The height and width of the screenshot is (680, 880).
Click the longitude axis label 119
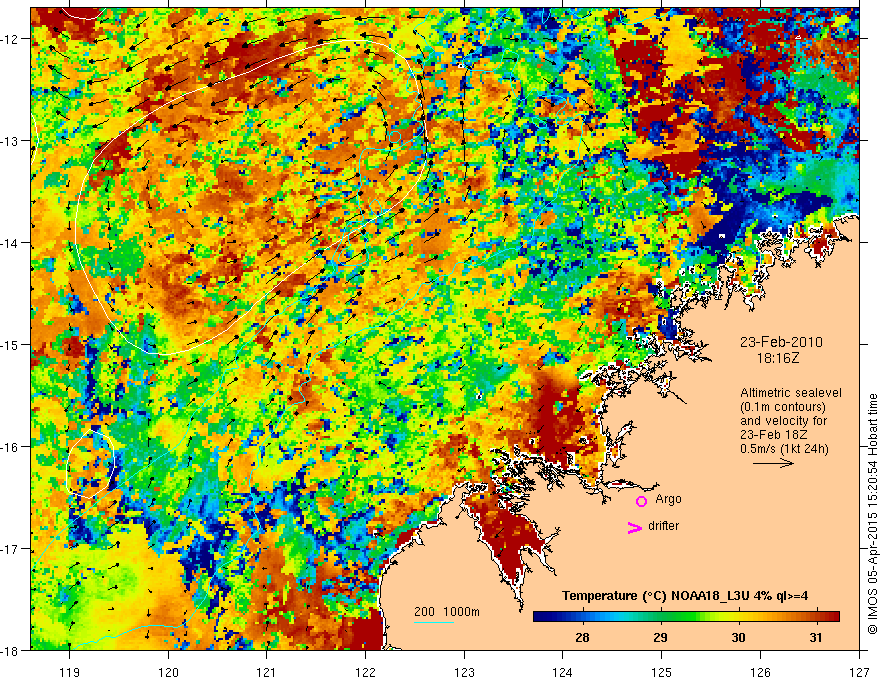(x=70, y=672)
